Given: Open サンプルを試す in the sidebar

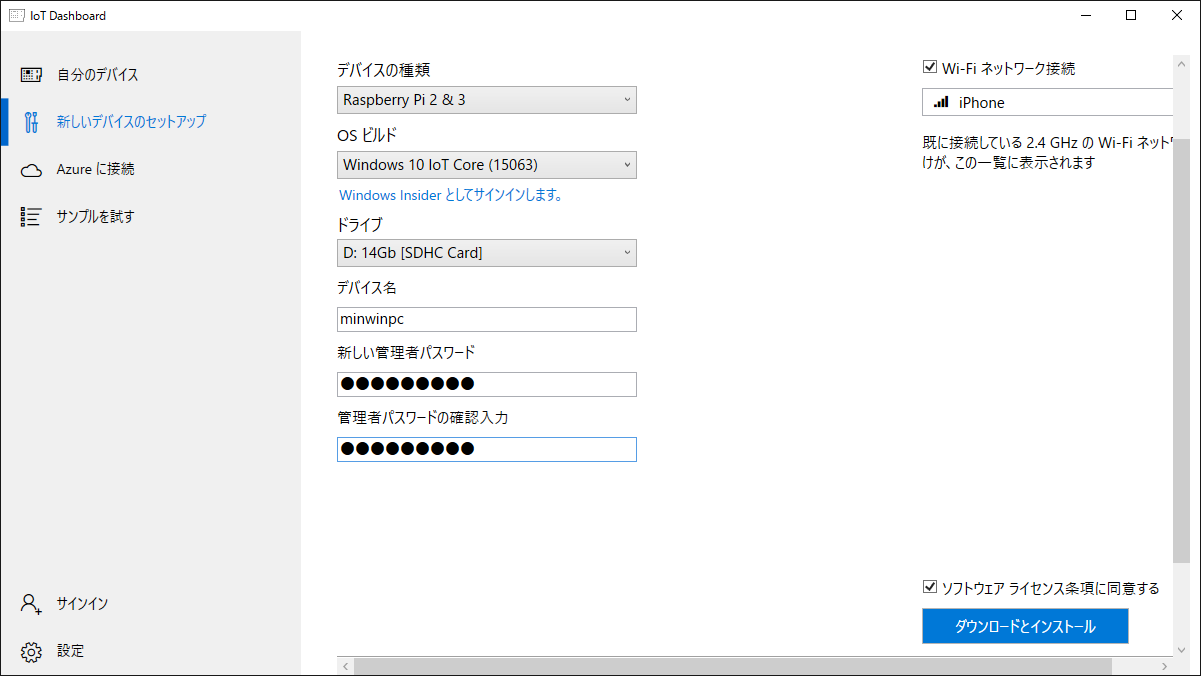Looking at the screenshot, I should coord(95,217).
